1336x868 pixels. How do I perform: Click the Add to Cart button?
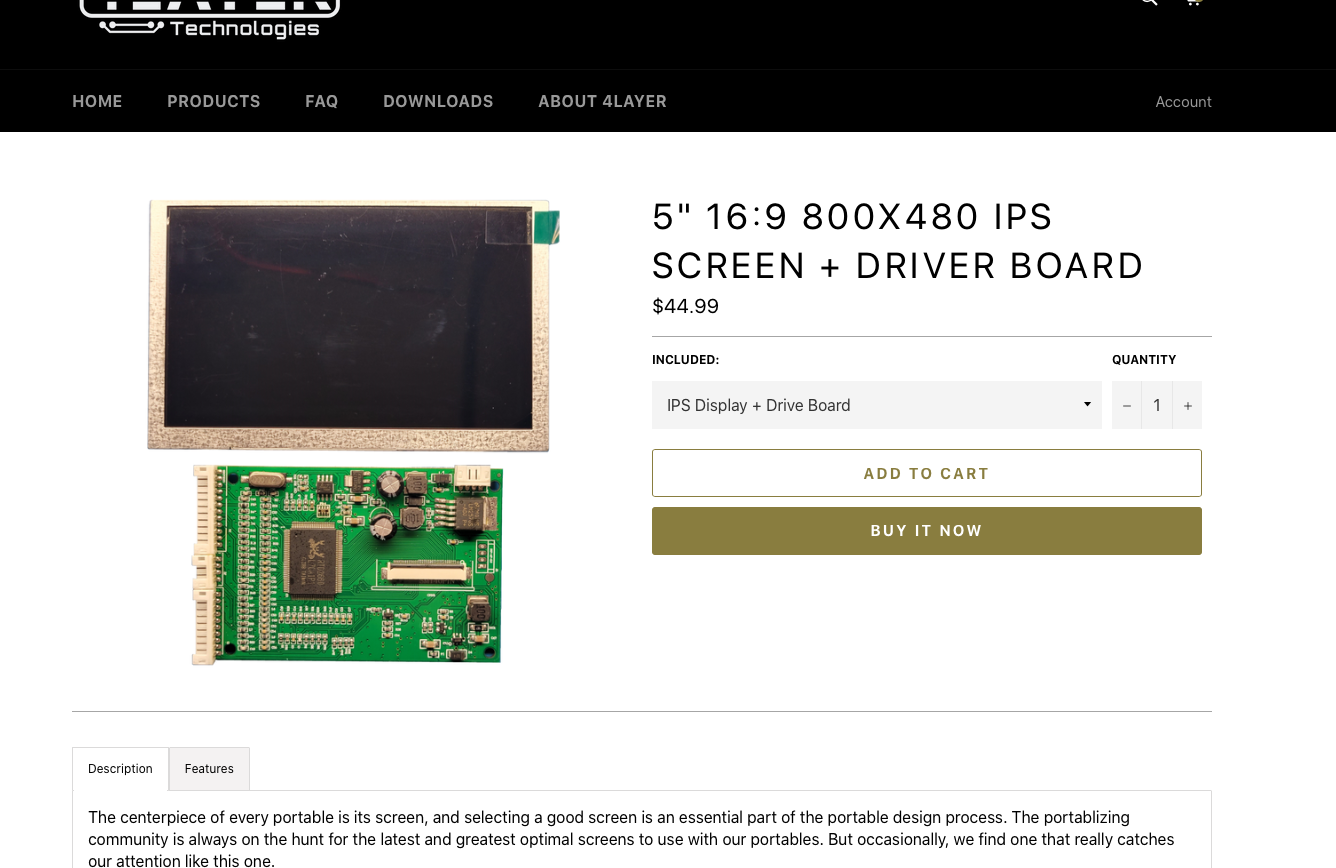tap(927, 473)
